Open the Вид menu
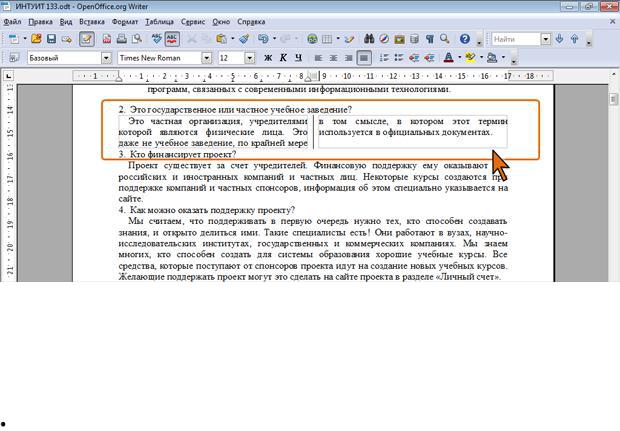 click(66, 22)
